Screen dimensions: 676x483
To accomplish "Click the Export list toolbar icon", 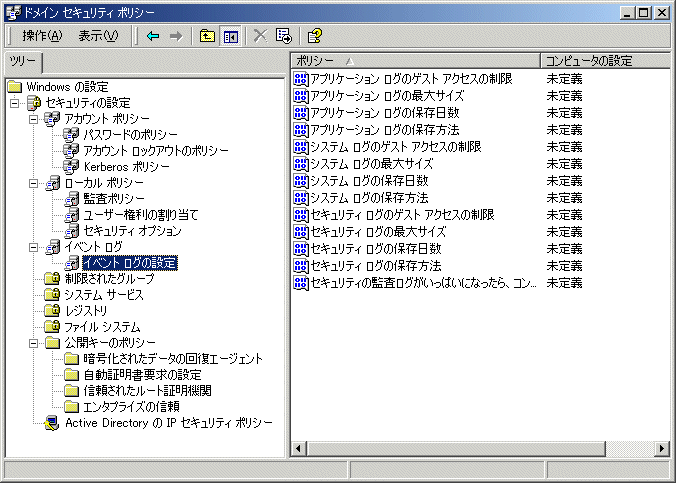I will (x=284, y=36).
